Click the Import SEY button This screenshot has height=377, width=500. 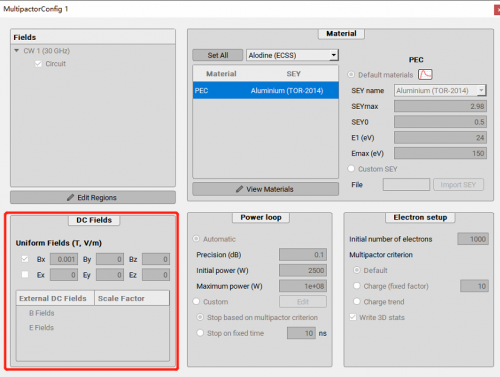(458, 185)
